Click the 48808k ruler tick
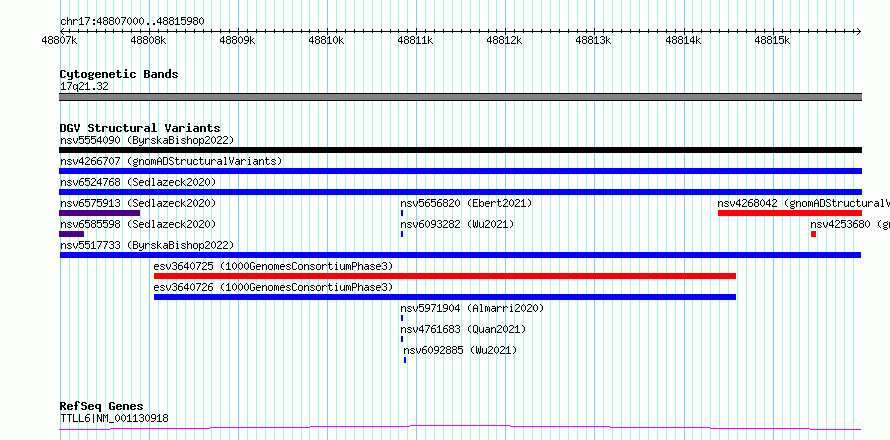Image resolution: width=890 pixels, height=440 pixels. click(149, 40)
